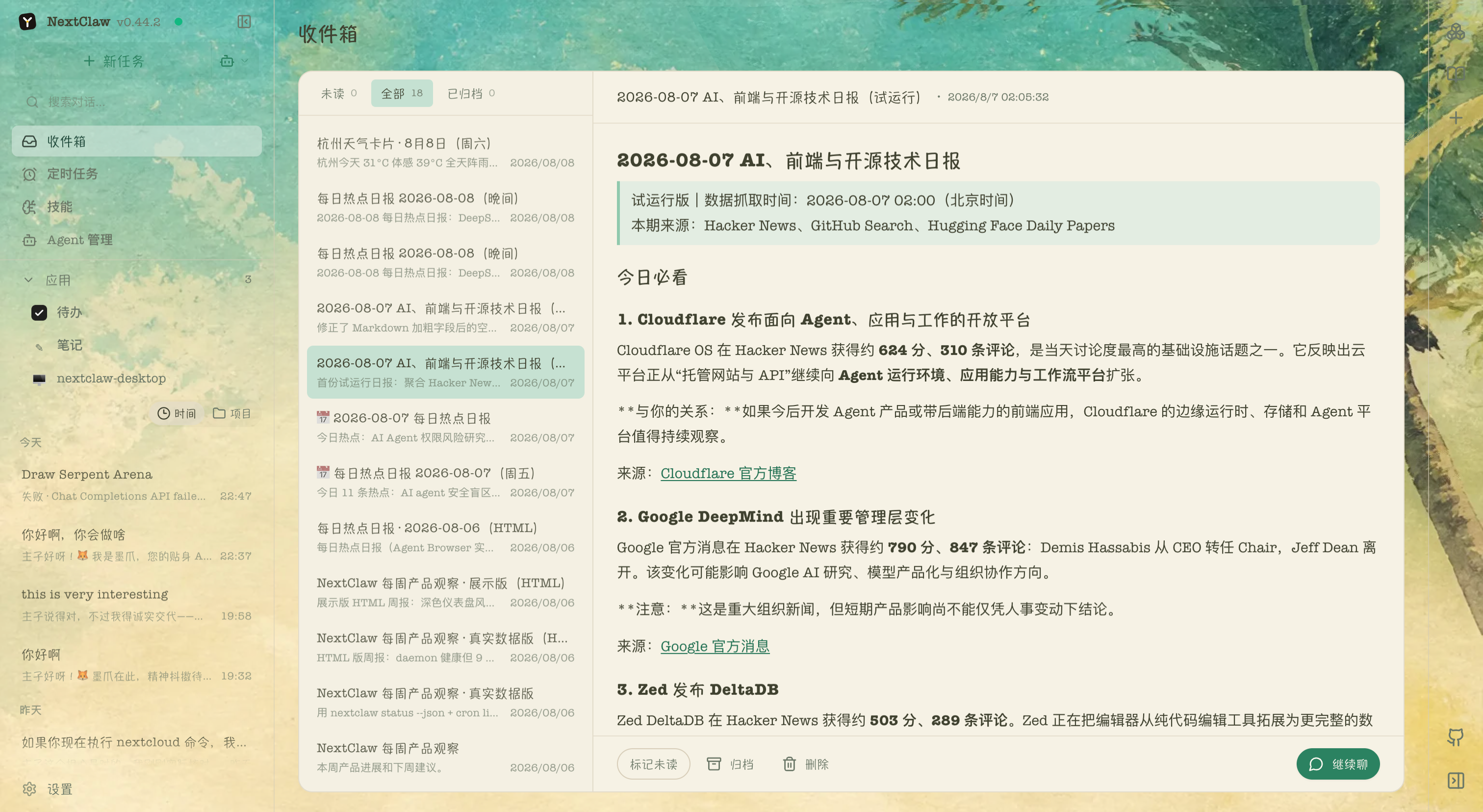
Task: Switch conversation grouping to 项目
Action: (232, 414)
